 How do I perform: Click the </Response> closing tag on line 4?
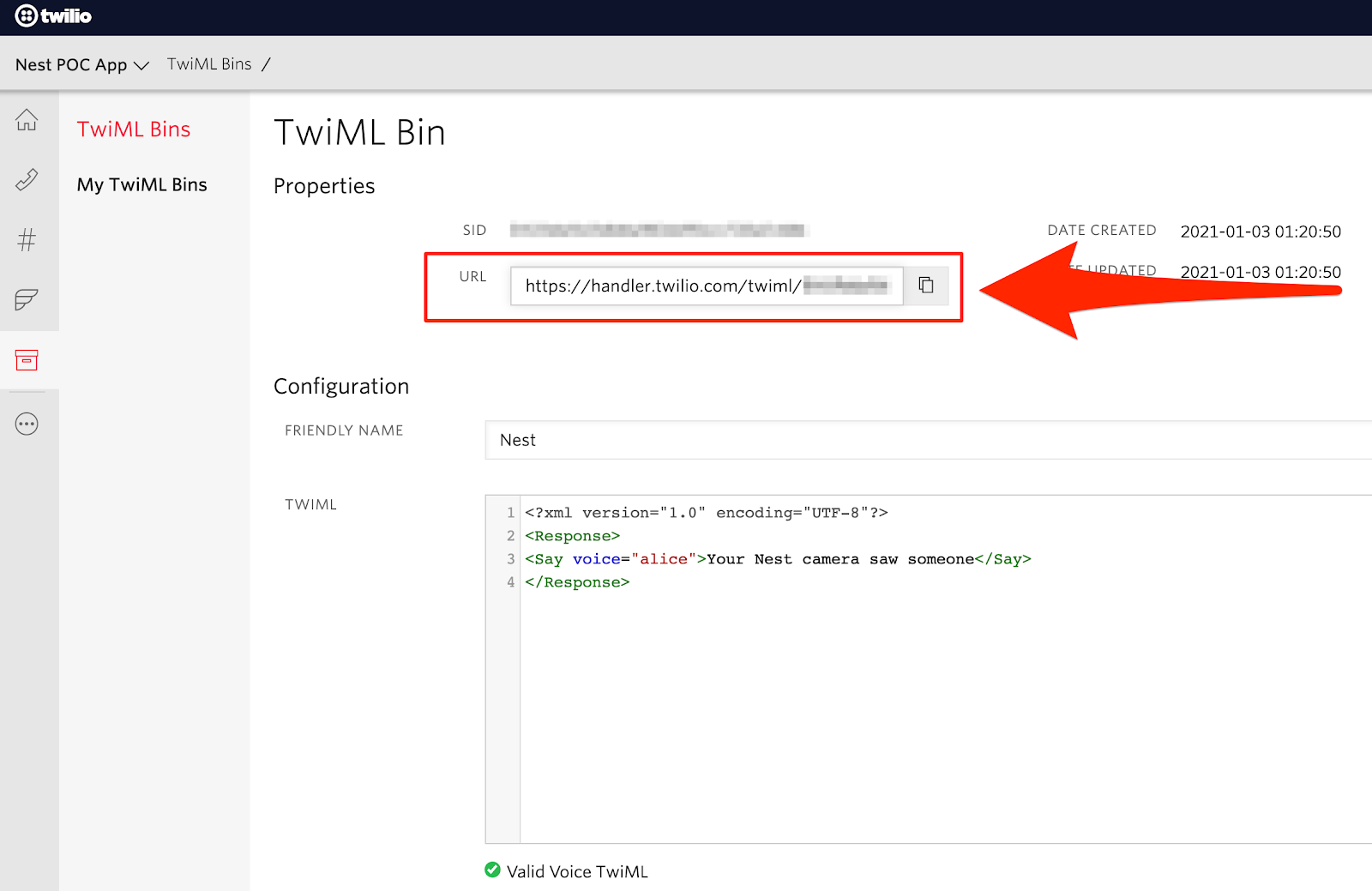[577, 582]
